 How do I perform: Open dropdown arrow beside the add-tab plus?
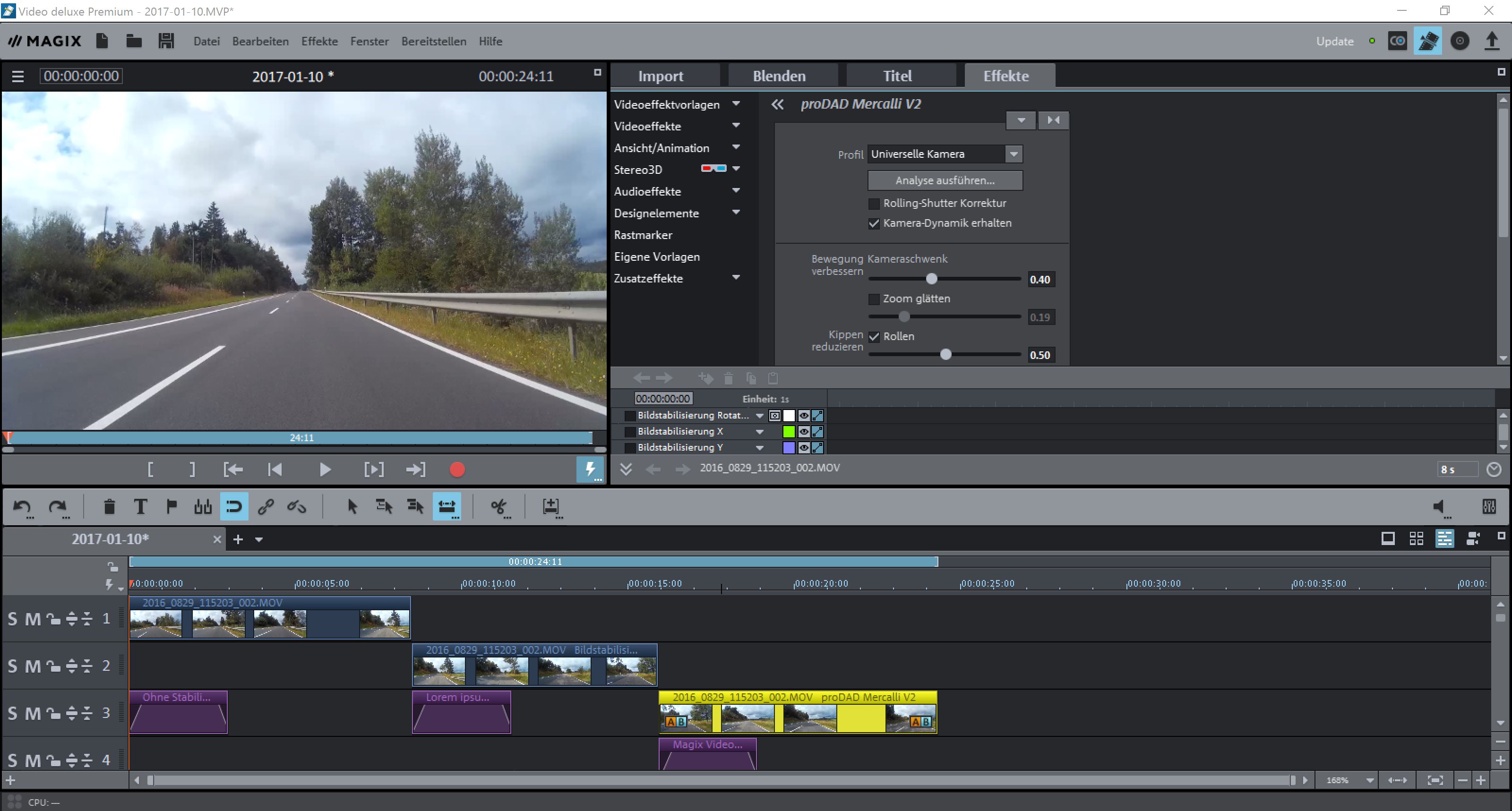point(259,539)
